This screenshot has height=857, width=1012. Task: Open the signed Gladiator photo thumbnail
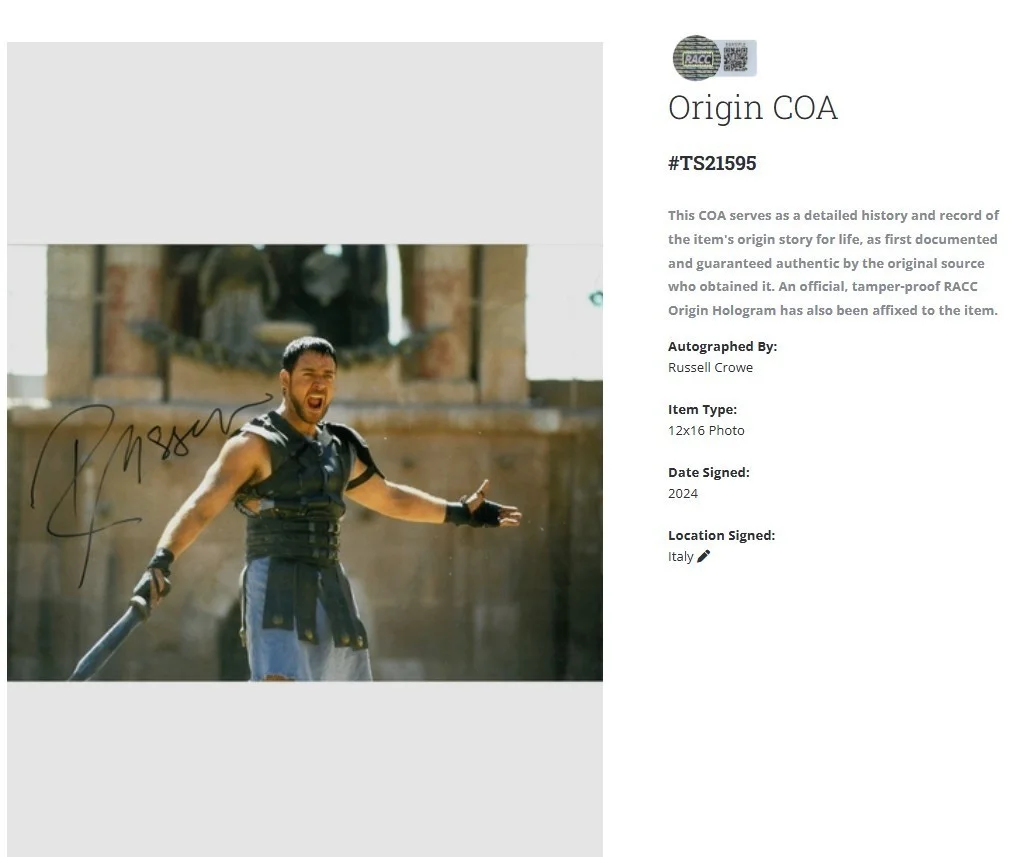(305, 462)
